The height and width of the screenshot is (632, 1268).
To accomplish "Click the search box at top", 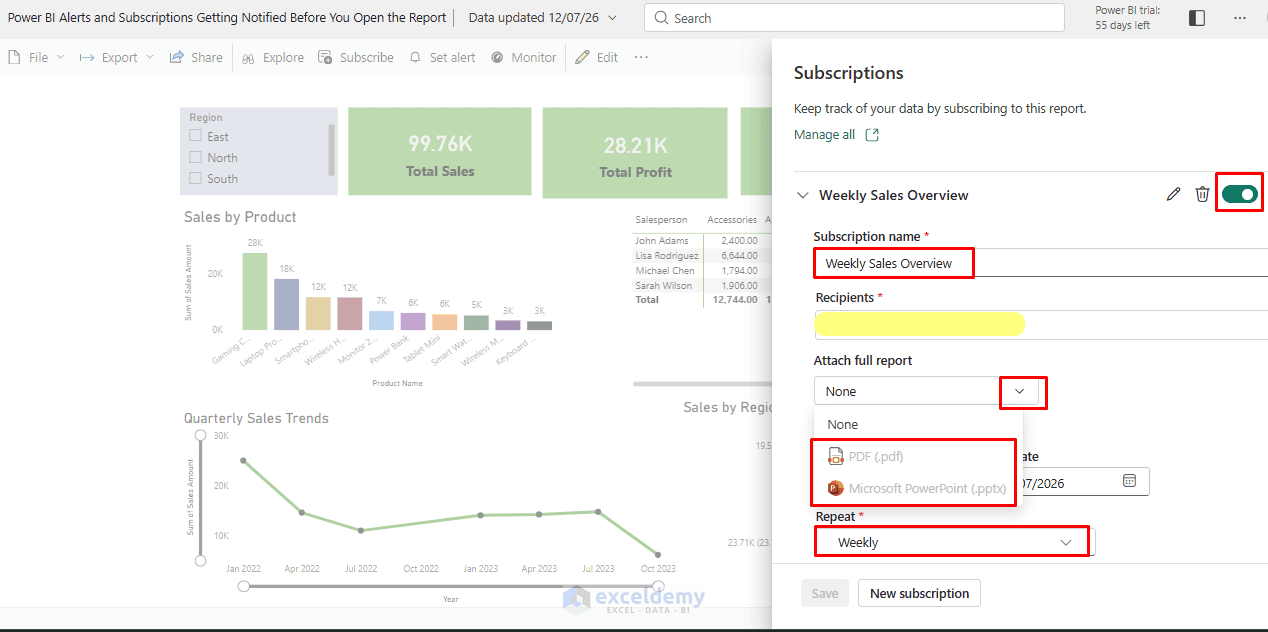I will tap(854, 18).
